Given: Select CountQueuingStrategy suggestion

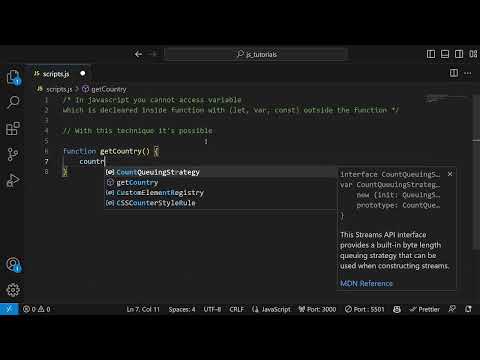Looking at the screenshot, I should [x=220, y=172].
